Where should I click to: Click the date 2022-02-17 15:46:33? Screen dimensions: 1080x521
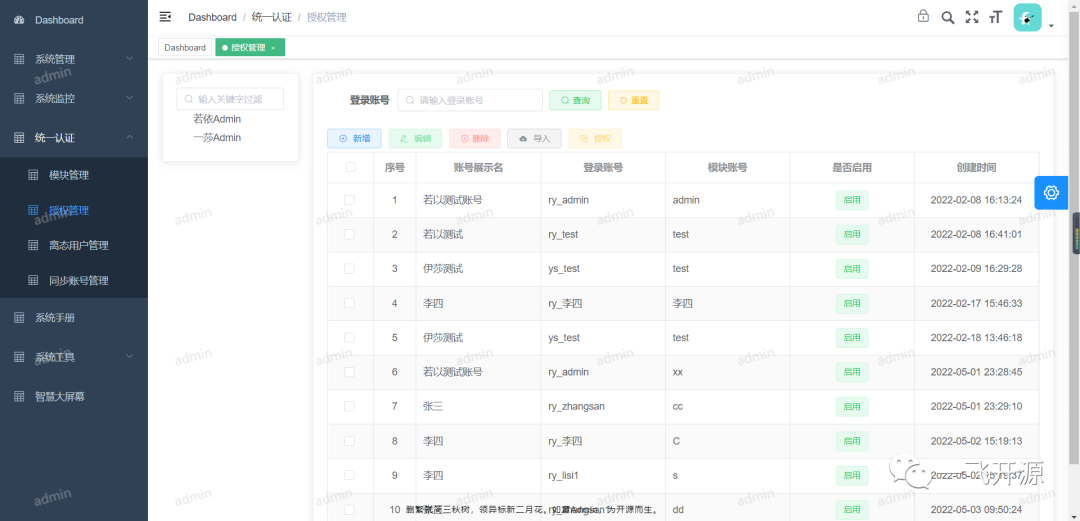[x=976, y=303]
